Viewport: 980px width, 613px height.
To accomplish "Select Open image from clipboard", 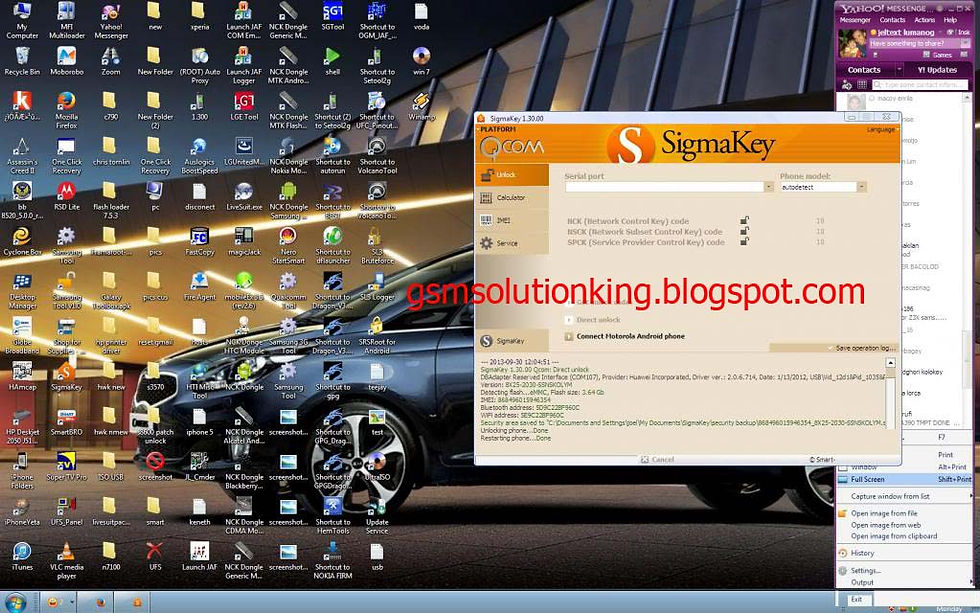I will click(x=904, y=536).
